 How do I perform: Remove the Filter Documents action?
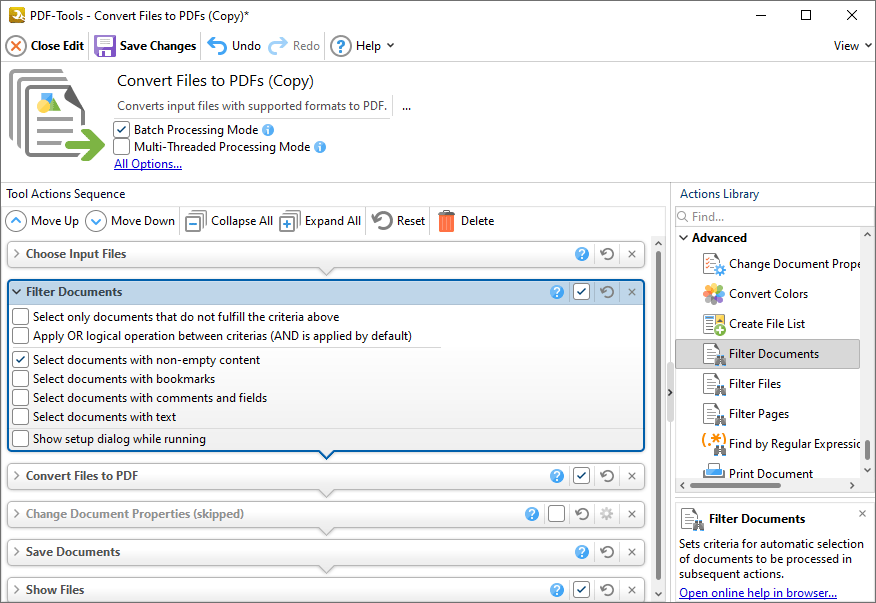click(632, 292)
